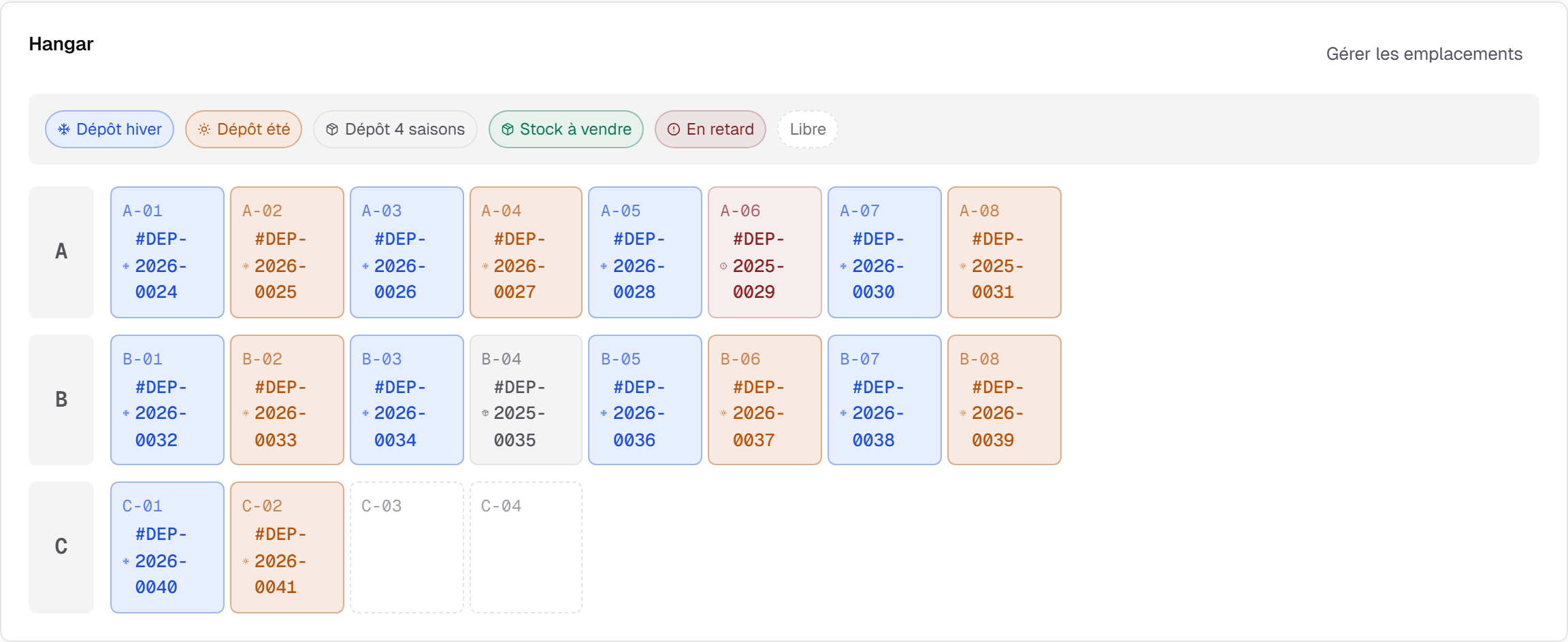Click the snowflake icon in slot A-07
This screenshot has height=642, width=1568.
point(843,266)
